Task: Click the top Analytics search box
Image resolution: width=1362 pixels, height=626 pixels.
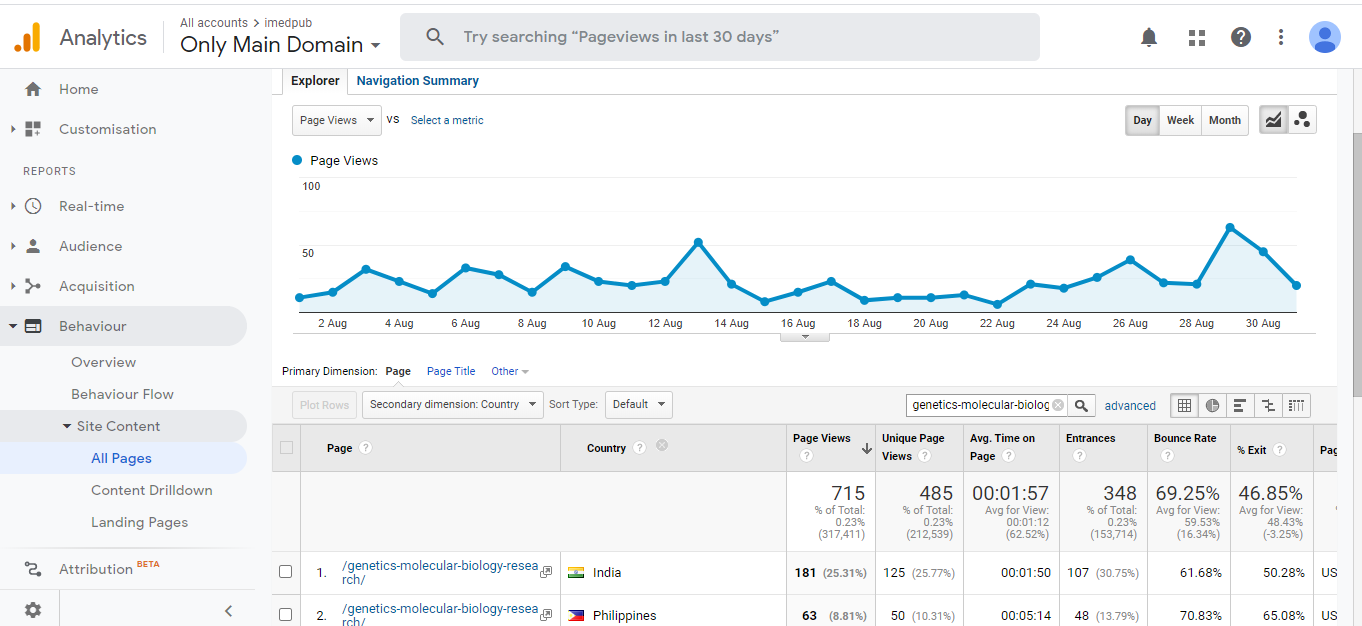Action: [720, 37]
